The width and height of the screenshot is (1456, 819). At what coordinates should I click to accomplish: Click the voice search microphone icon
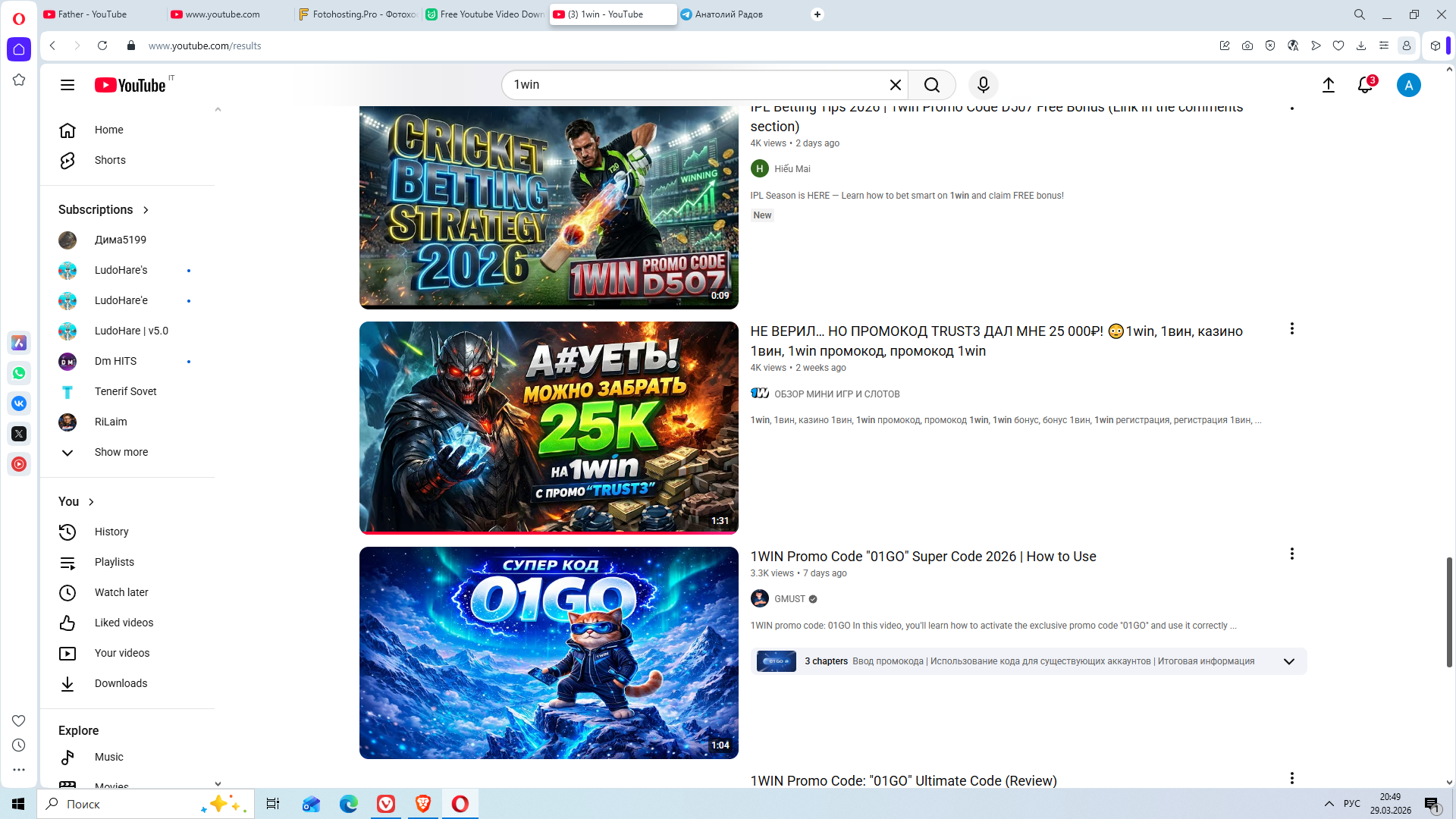click(x=983, y=85)
